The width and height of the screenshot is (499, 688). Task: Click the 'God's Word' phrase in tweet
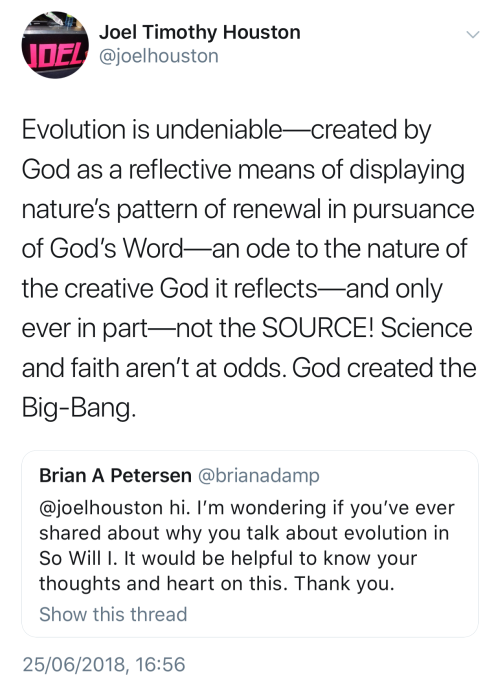pyautogui.click(x=116, y=249)
